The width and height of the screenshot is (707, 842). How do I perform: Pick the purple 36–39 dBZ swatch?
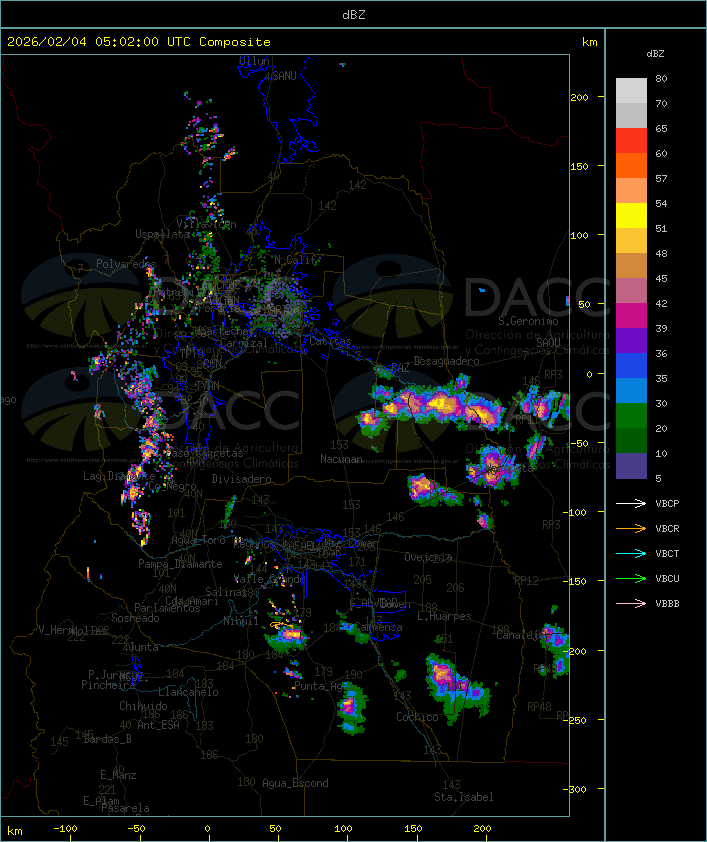pyautogui.click(x=631, y=340)
